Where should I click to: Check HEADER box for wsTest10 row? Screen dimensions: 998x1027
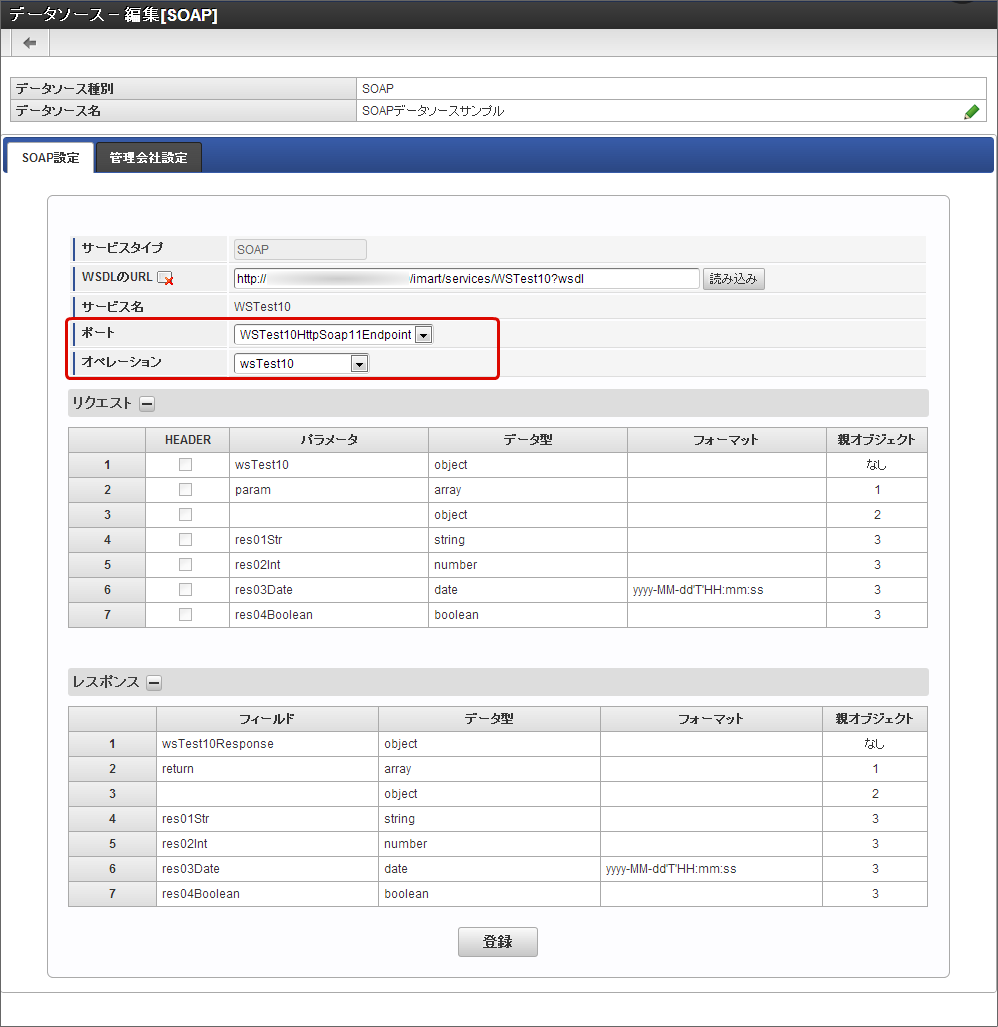pyautogui.click(x=185, y=465)
